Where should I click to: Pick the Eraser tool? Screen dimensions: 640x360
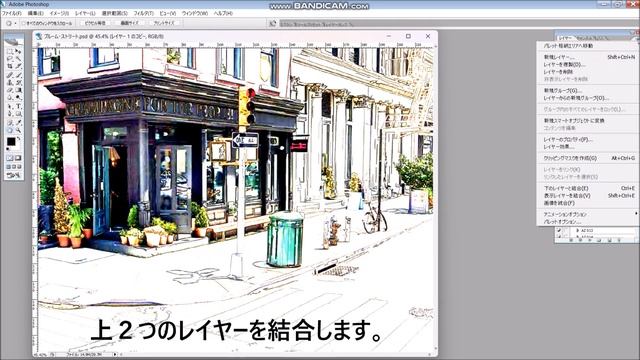click(10, 90)
